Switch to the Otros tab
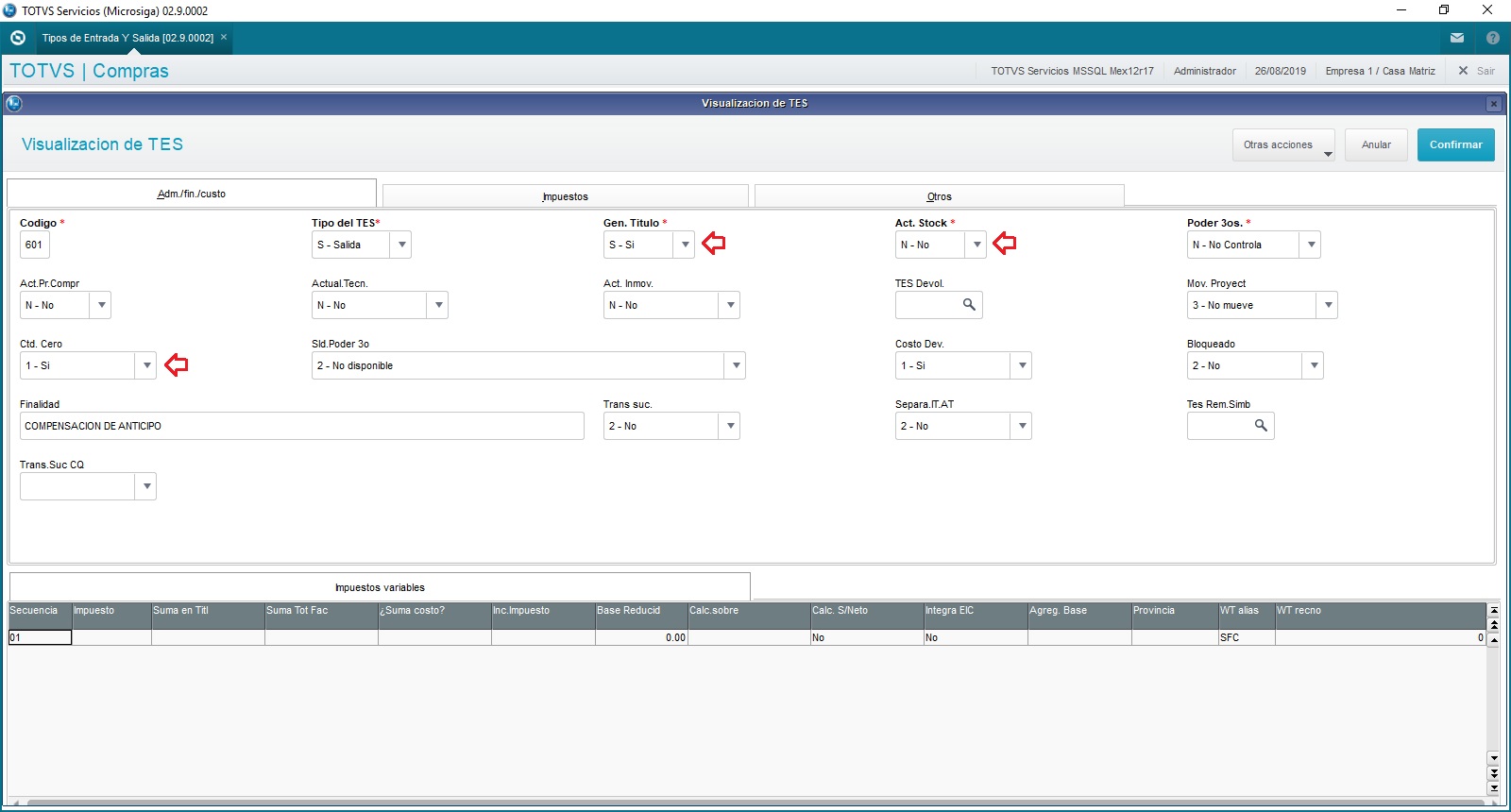This screenshot has width=1511, height=812. [x=939, y=196]
